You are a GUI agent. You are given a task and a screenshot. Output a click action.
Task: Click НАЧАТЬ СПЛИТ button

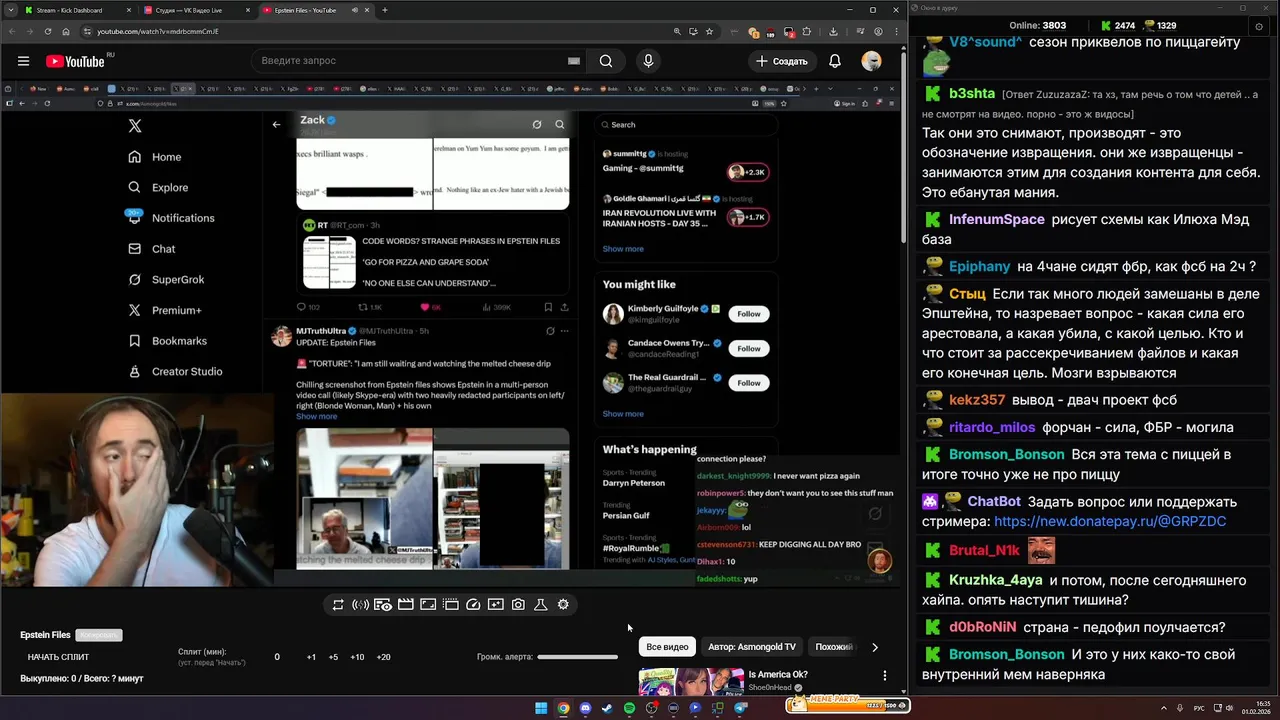(x=58, y=657)
